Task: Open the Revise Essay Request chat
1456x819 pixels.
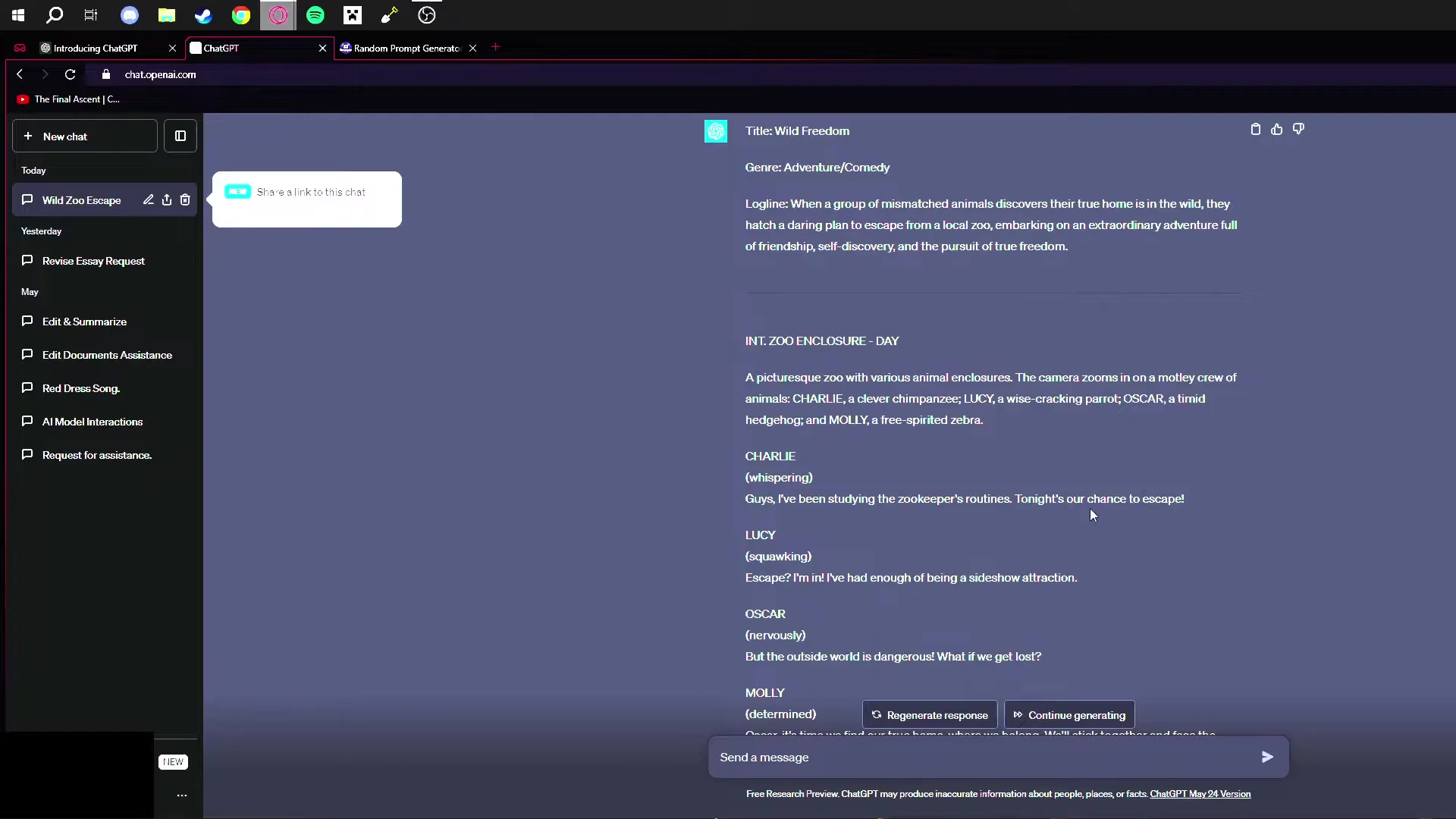Action: 104,261
